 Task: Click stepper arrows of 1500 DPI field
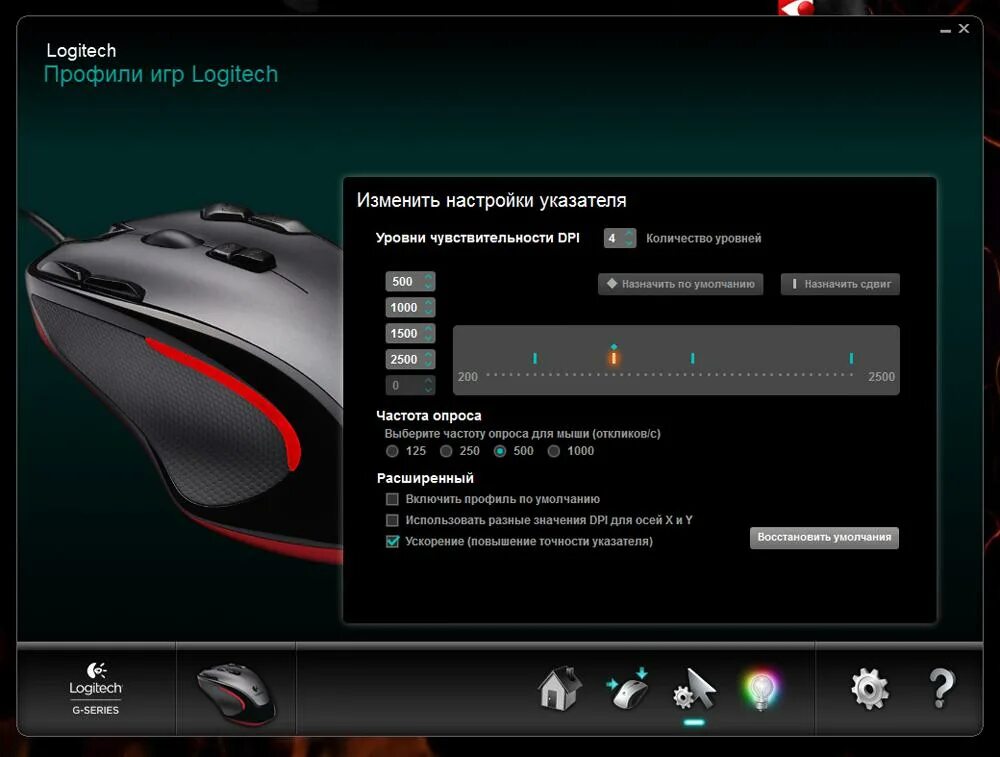pyautogui.click(x=429, y=334)
